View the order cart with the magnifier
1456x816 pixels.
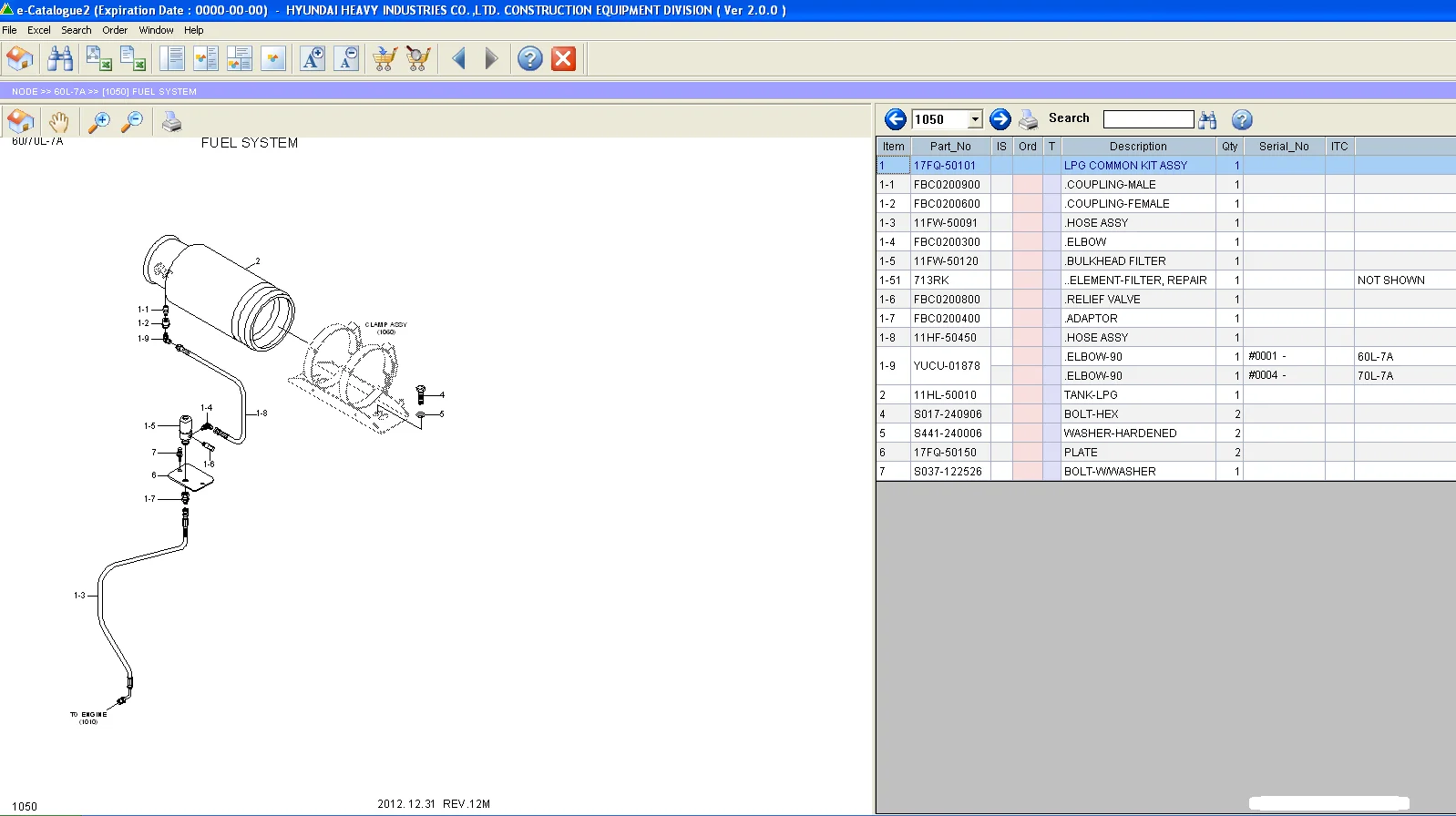[418, 59]
